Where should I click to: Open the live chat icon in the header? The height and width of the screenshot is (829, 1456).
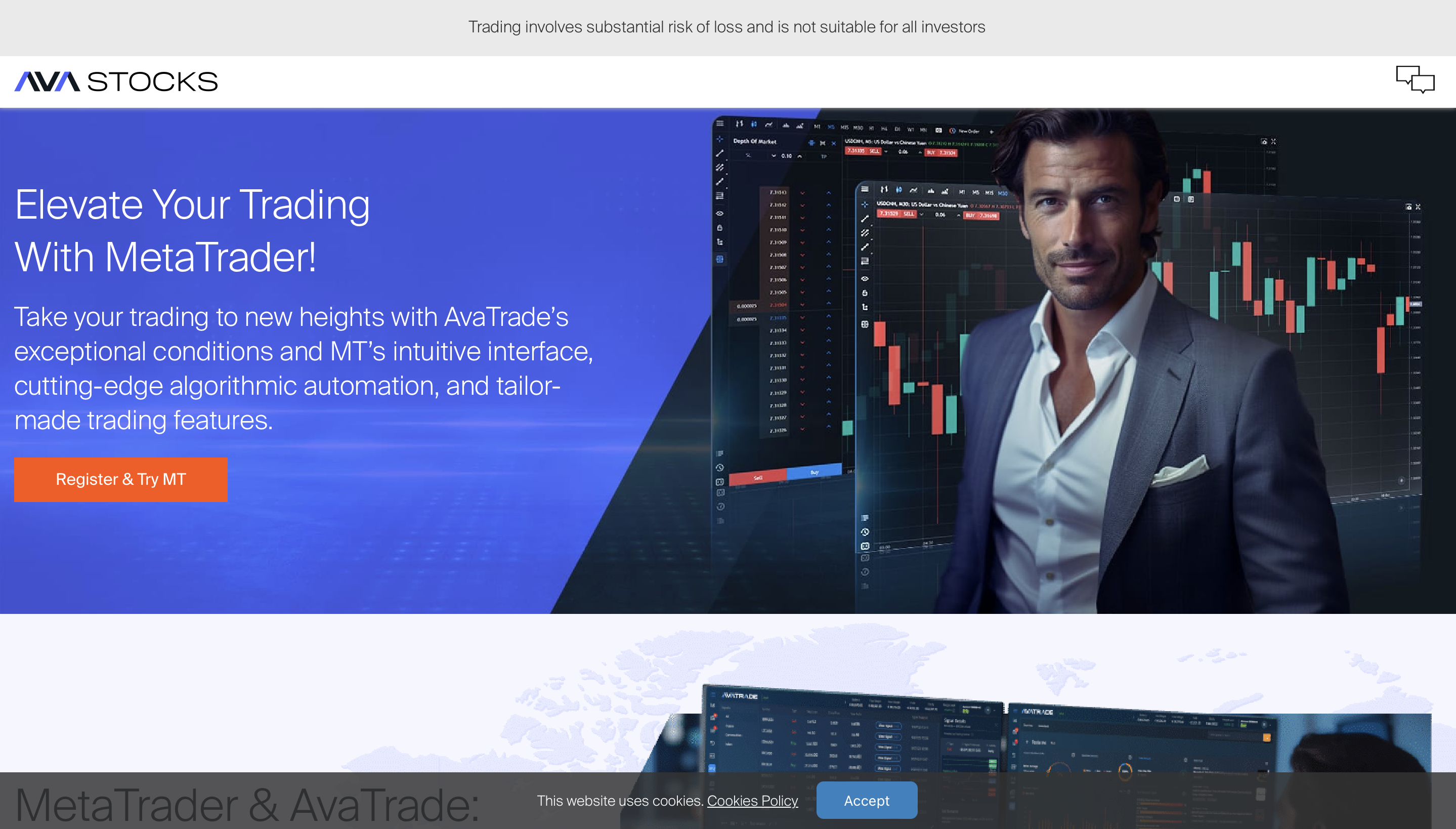click(1416, 81)
